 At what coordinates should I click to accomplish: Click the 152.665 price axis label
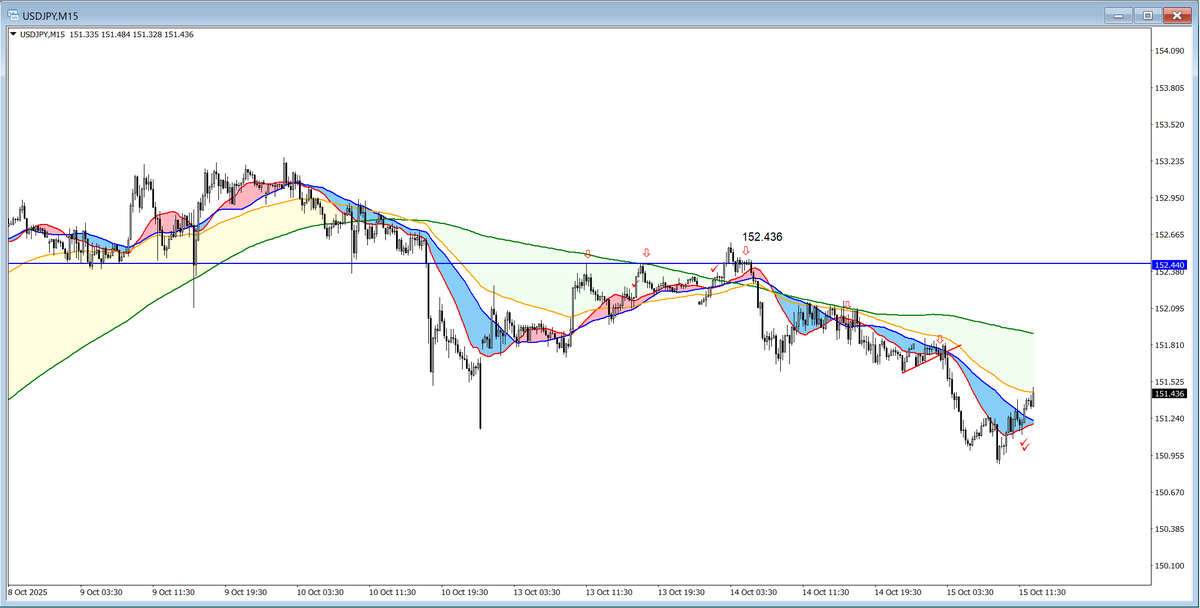[1169, 235]
